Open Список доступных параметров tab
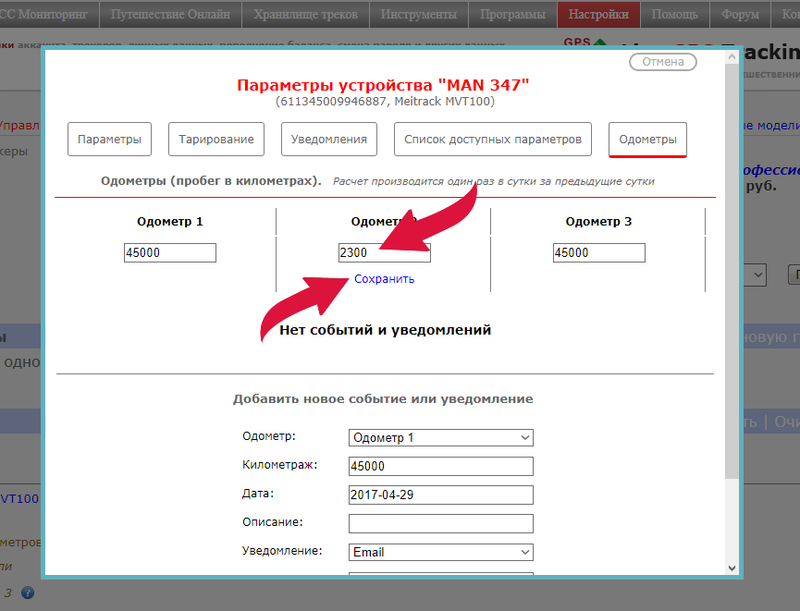This screenshot has height=611, width=800. pyautogui.click(x=493, y=139)
